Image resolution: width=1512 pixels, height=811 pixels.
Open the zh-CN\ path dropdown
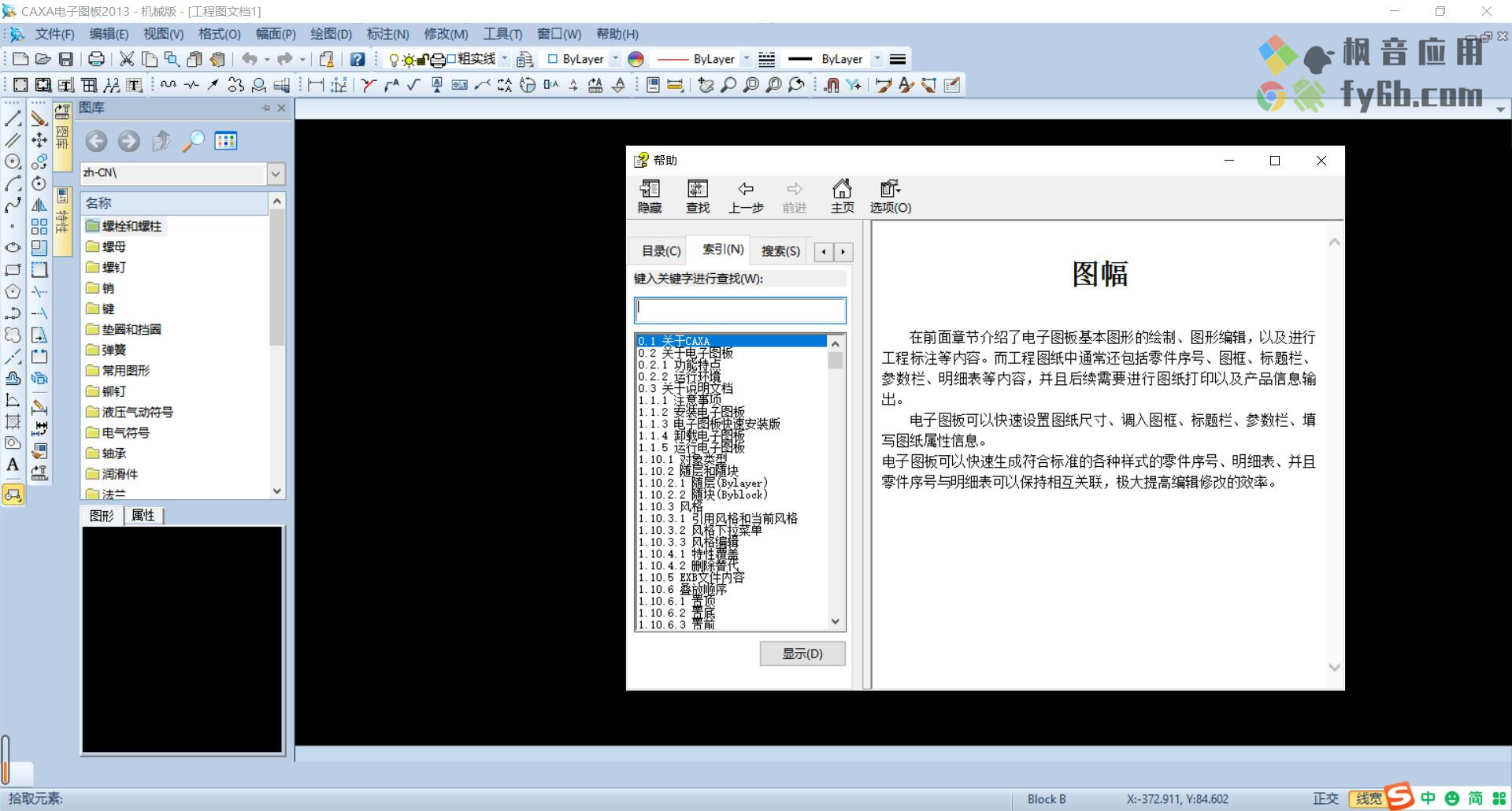pyautogui.click(x=276, y=173)
